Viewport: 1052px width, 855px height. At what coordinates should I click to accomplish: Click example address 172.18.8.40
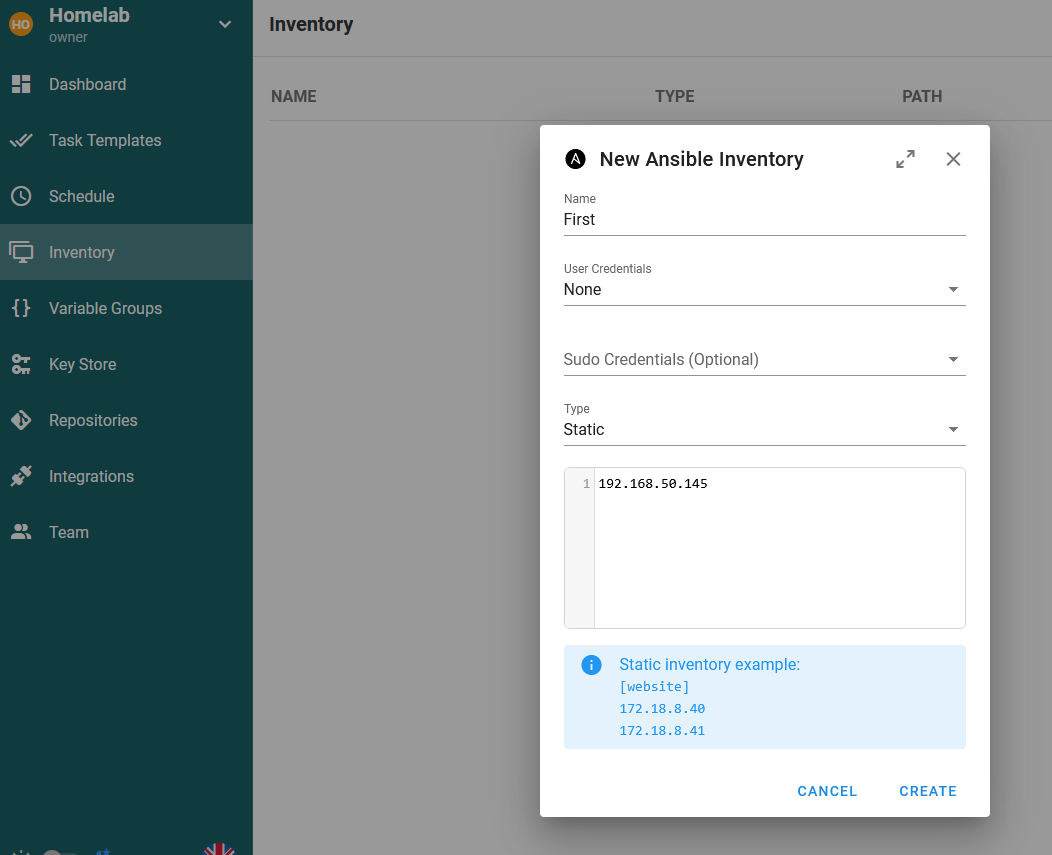coord(662,709)
